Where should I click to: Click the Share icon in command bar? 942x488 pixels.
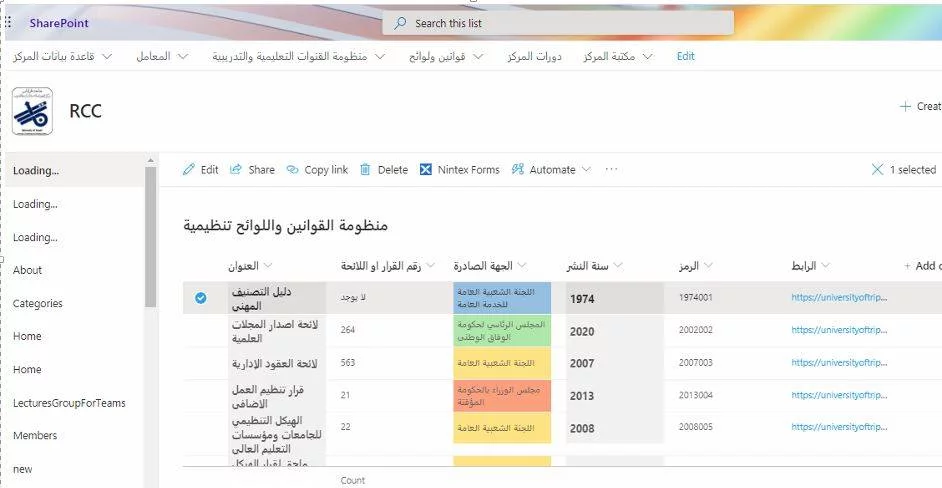click(x=237, y=170)
